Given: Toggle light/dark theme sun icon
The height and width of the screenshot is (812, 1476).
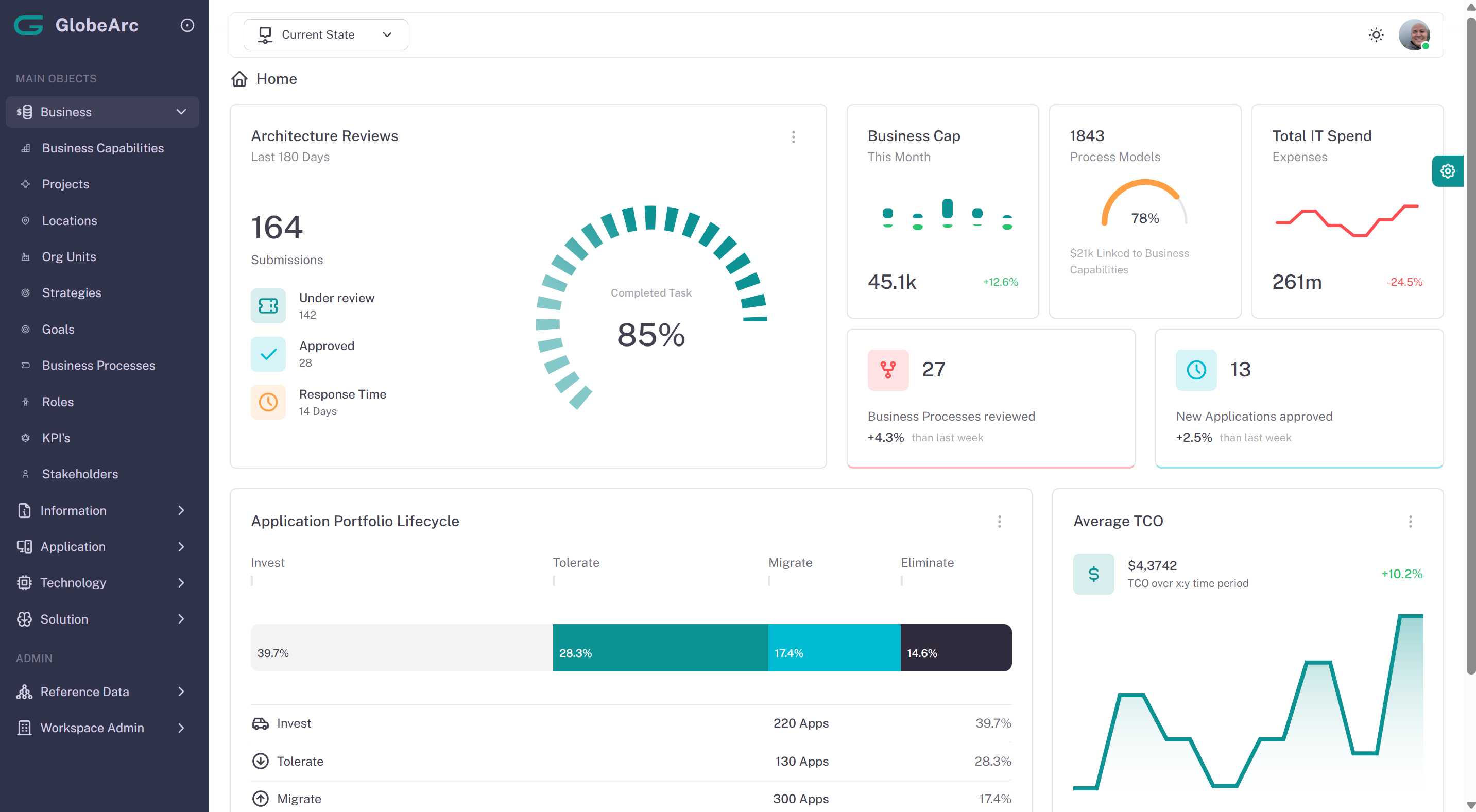Looking at the screenshot, I should click(1376, 35).
